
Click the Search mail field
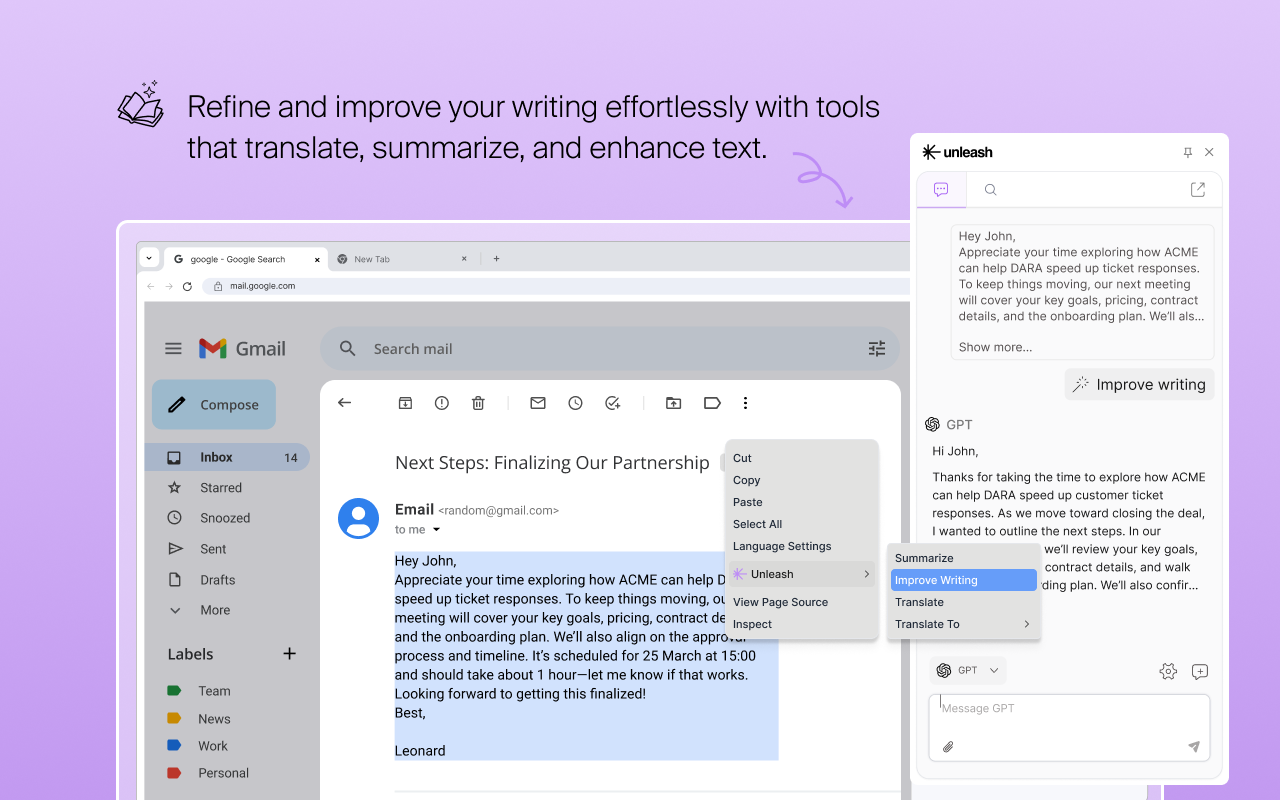[609, 349]
